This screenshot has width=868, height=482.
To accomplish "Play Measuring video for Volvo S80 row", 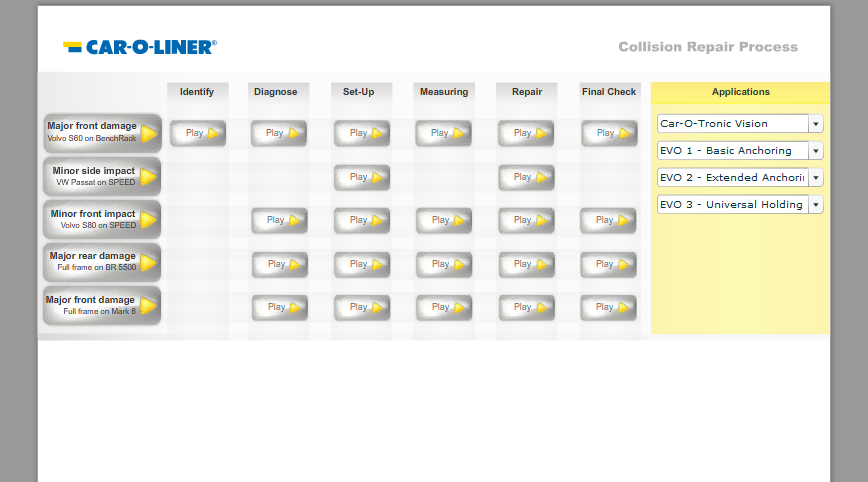I will pyautogui.click(x=444, y=221).
